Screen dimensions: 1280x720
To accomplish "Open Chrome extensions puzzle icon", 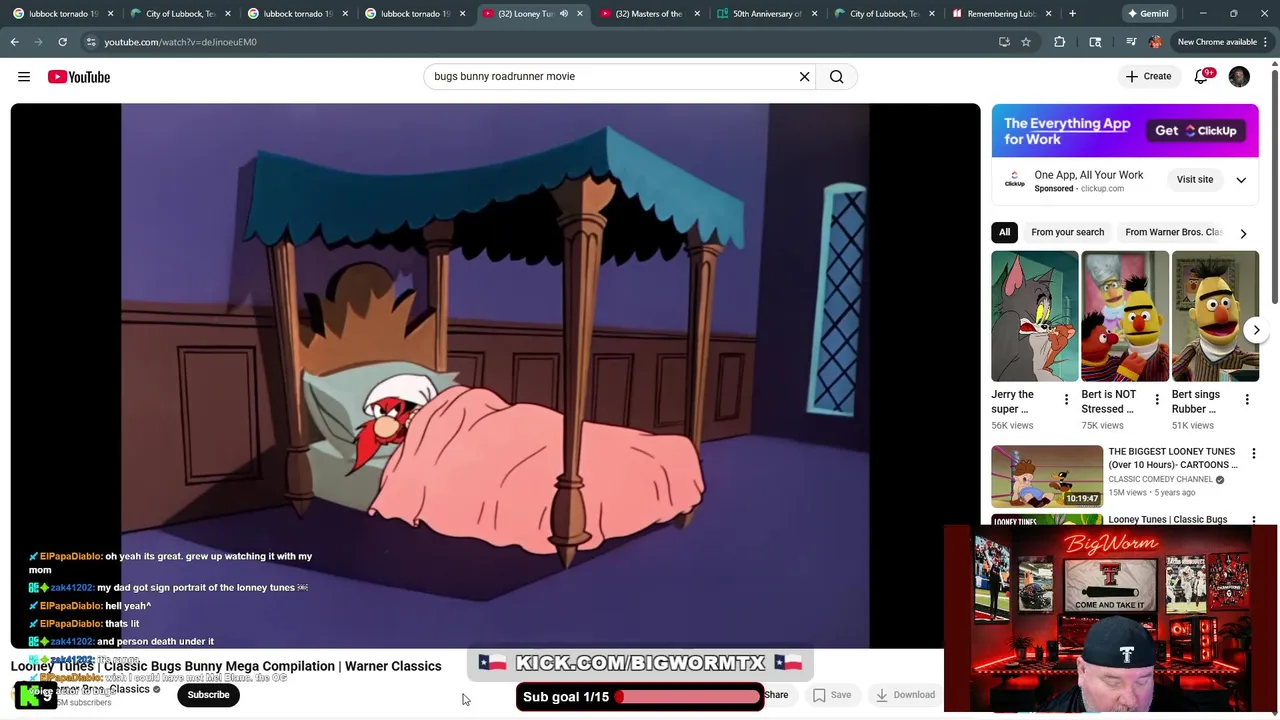I will pos(1060,42).
